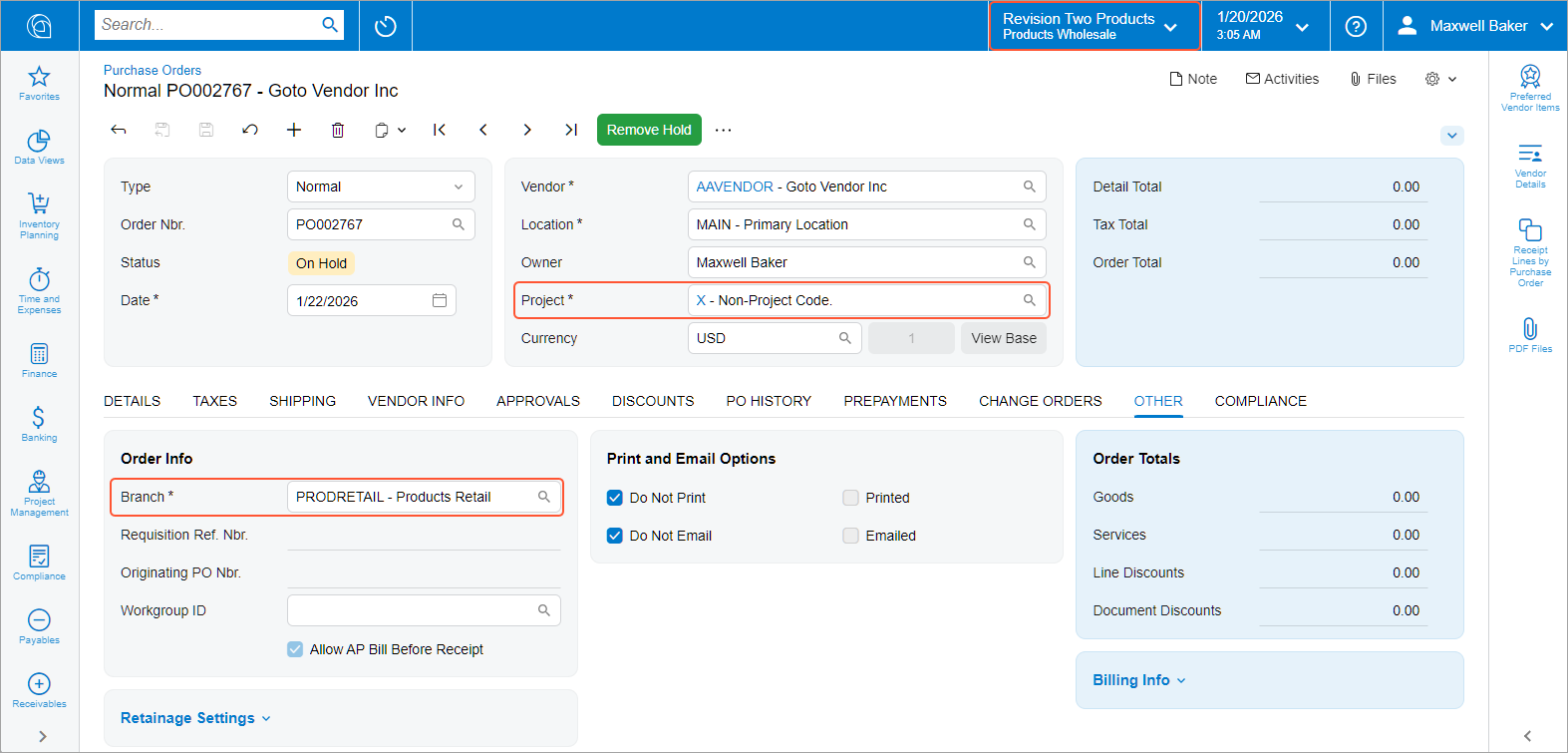Toggle the Printed checkbox
This screenshot has height=753, width=1568.
(x=850, y=498)
